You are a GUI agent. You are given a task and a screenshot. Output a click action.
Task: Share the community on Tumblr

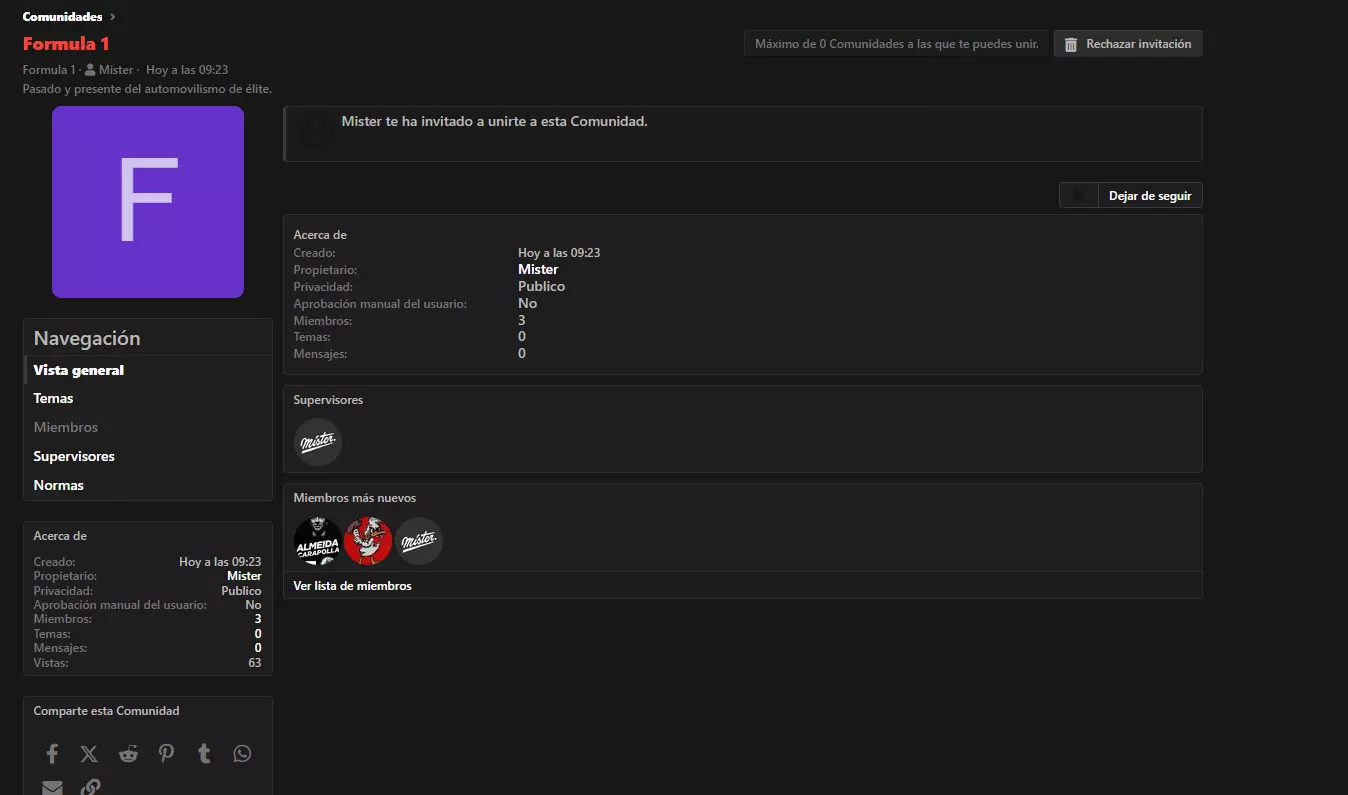[x=204, y=754]
